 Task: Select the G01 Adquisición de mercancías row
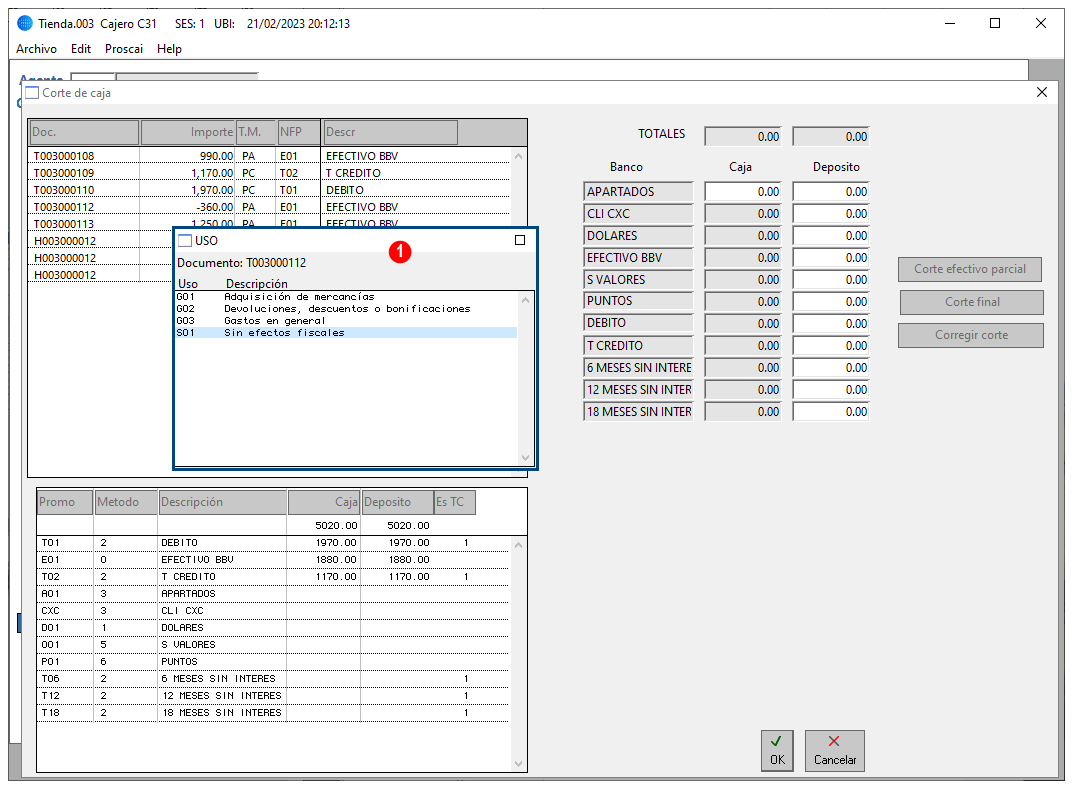[x=346, y=297]
